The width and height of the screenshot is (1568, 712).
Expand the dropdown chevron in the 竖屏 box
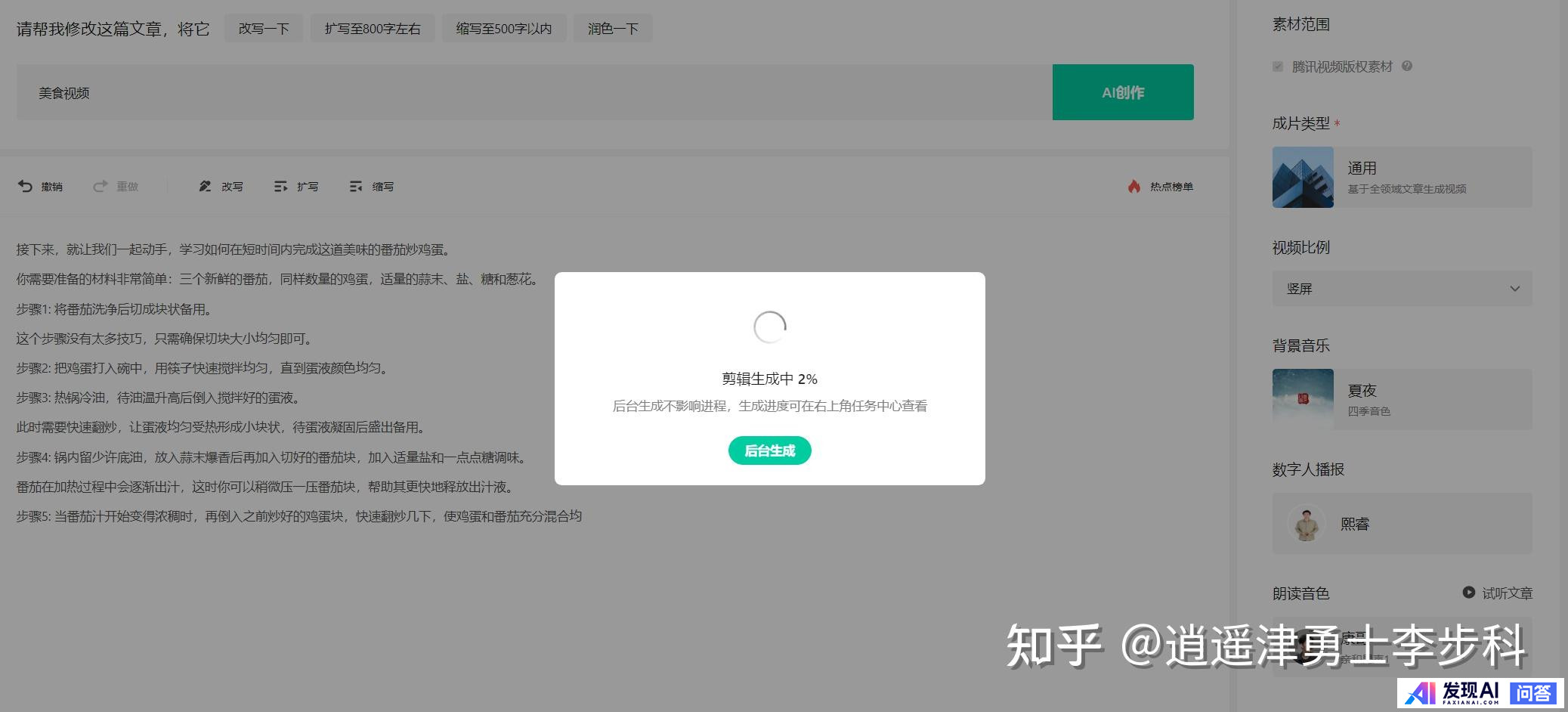pyautogui.click(x=1514, y=289)
